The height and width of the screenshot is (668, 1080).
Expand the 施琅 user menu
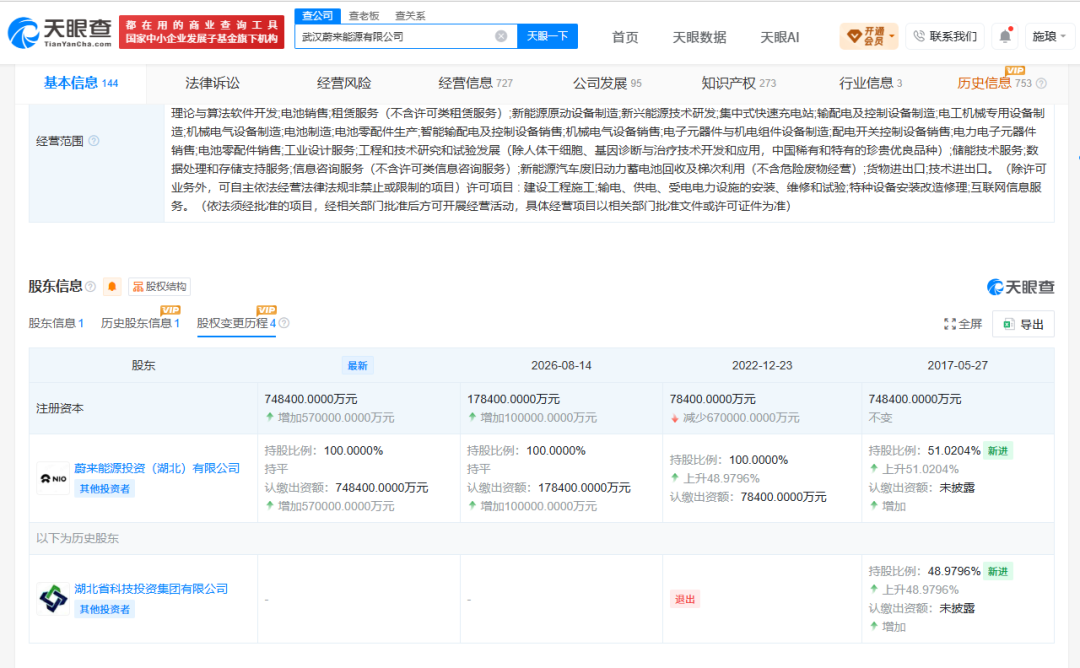(1049, 36)
